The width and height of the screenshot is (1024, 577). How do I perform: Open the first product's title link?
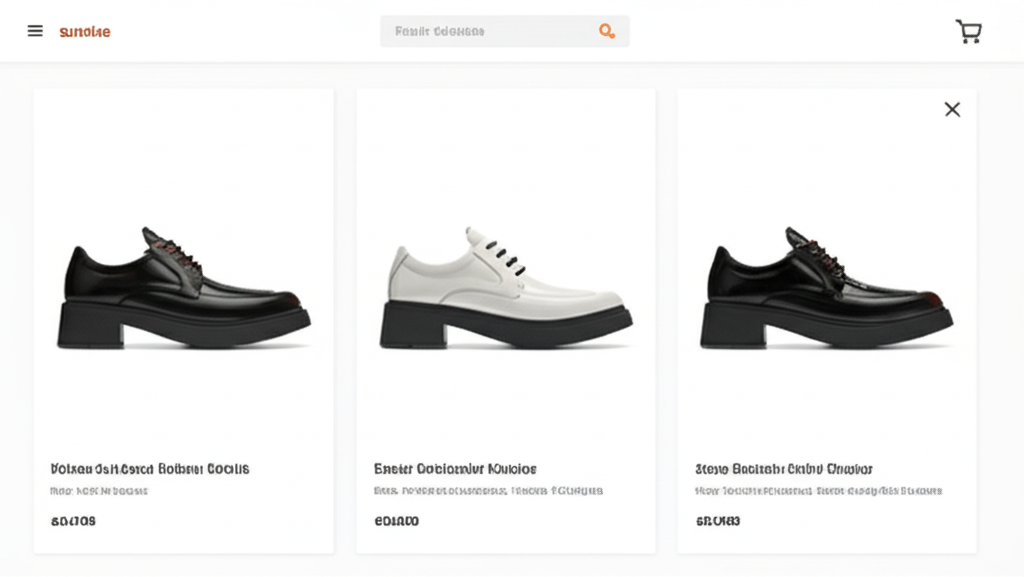pyautogui.click(x=150, y=468)
